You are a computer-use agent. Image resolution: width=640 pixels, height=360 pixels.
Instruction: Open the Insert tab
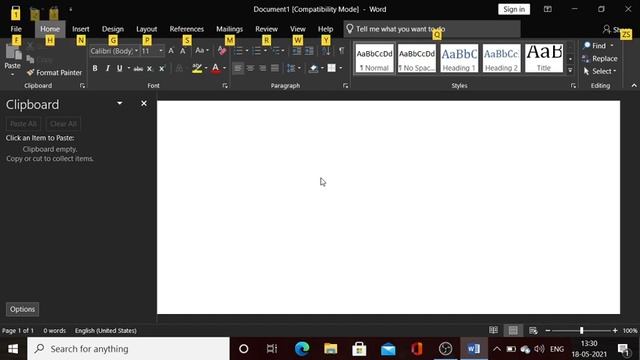click(80, 29)
